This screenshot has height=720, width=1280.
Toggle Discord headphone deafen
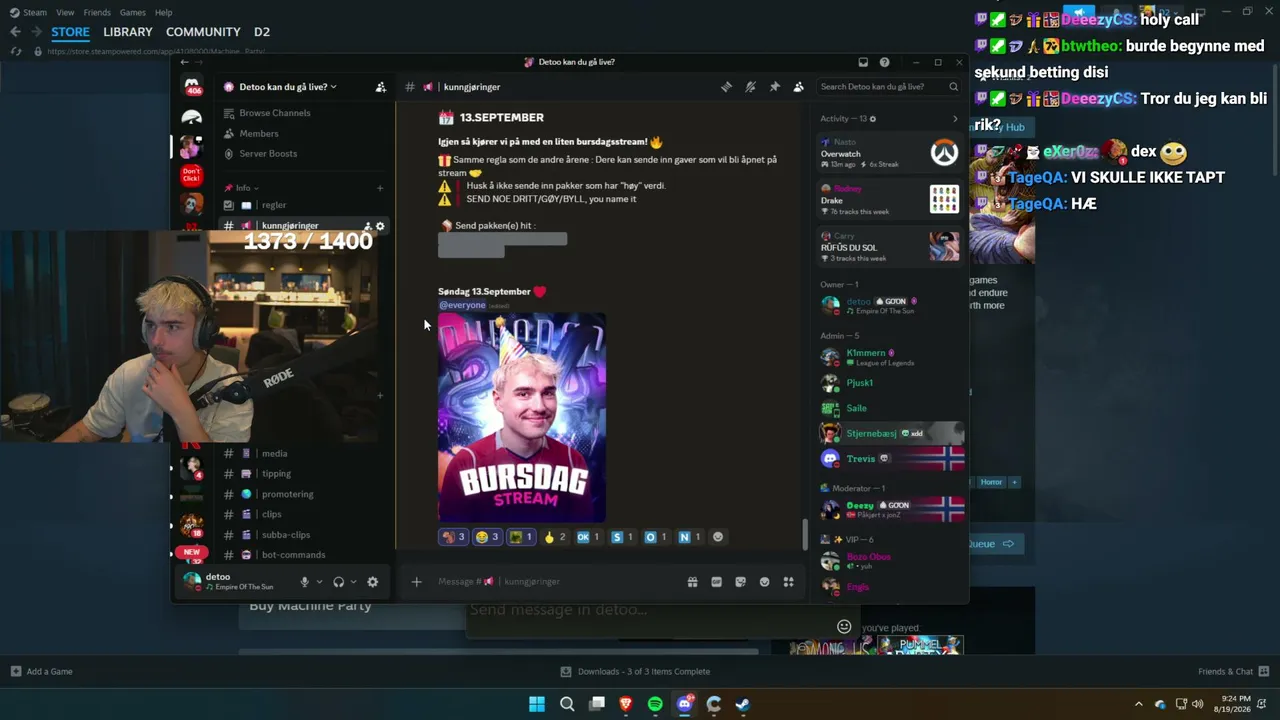[338, 582]
